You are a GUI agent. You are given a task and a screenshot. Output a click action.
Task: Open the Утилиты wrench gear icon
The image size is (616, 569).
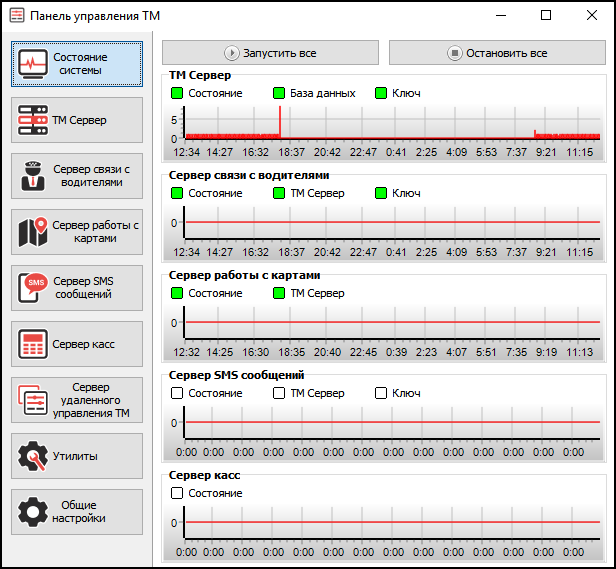click(34, 456)
